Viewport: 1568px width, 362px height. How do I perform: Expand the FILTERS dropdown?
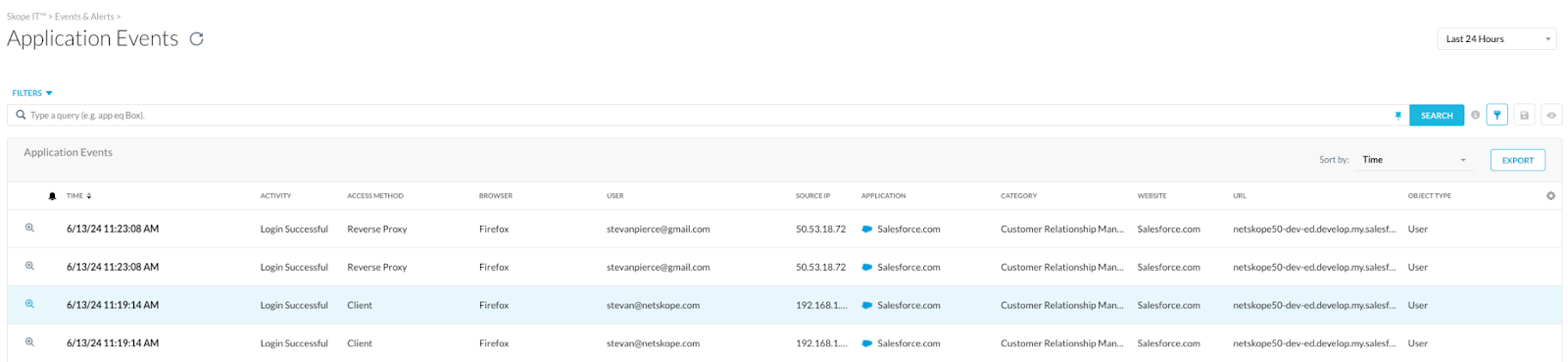[x=32, y=93]
